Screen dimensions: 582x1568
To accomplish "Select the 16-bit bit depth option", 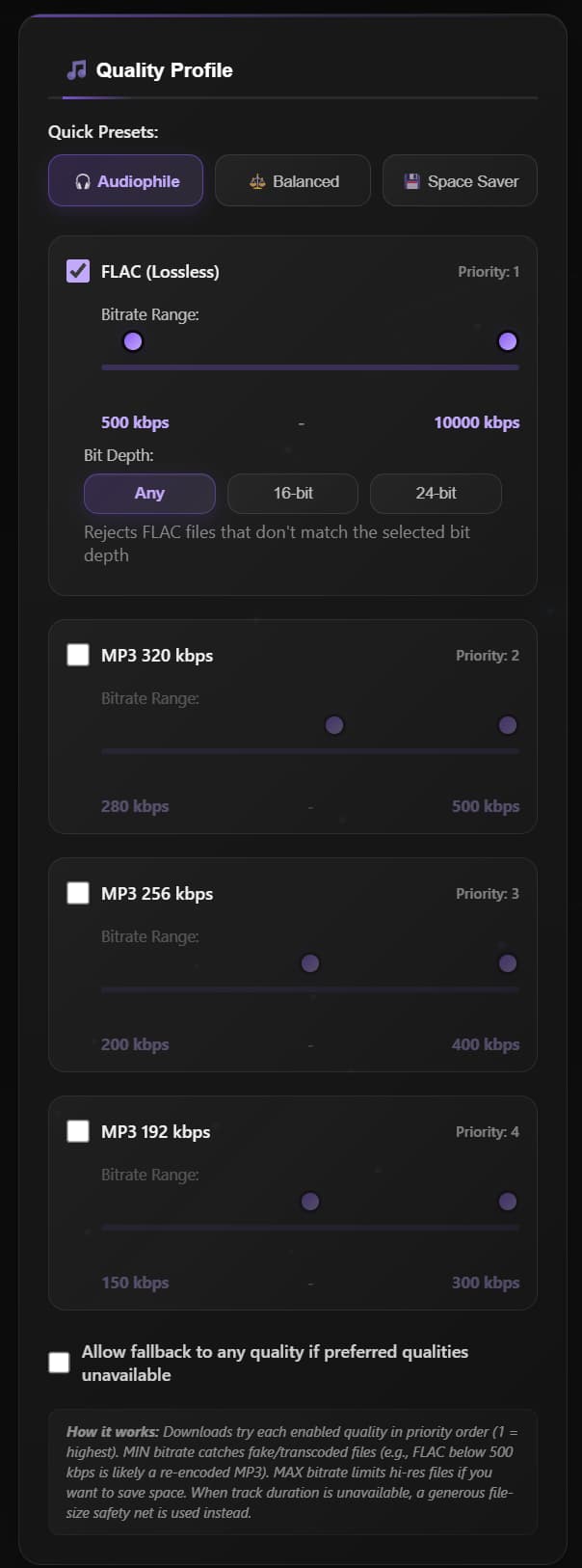I will point(293,493).
